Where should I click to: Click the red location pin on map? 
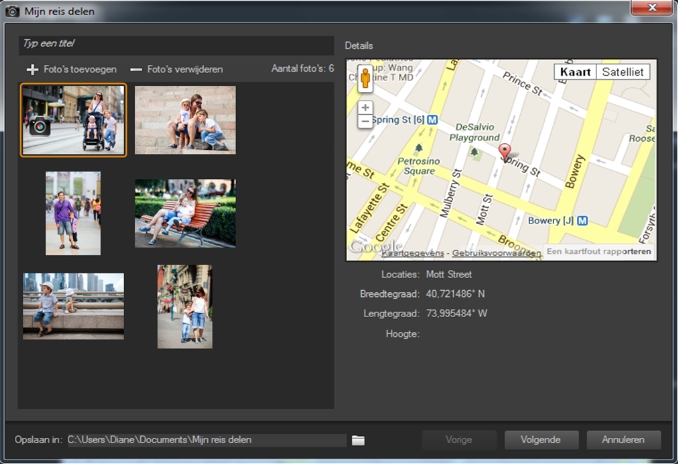505,152
